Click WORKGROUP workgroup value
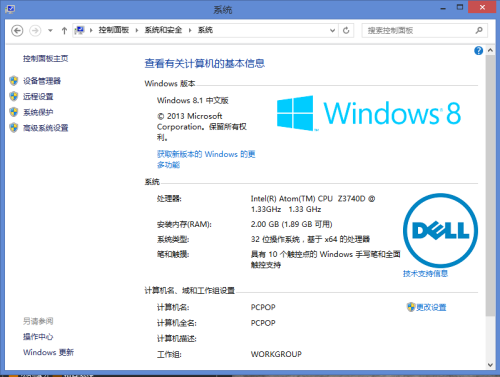 click(276, 354)
